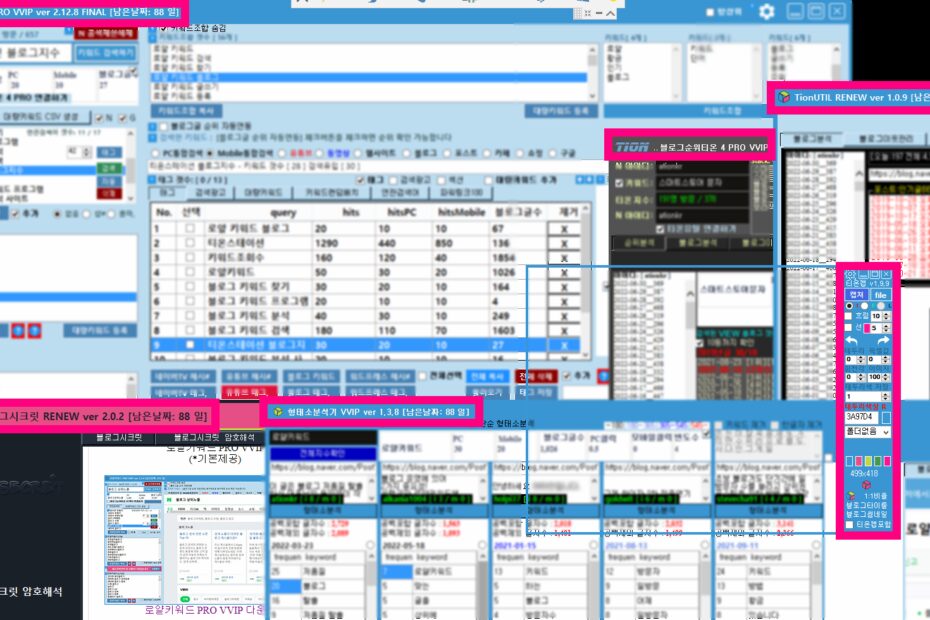The height and width of the screenshot is (620, 930).
Task: Toggle the N checkbox beside 대량키워드 CSV 생성
Action: (100, 118)
